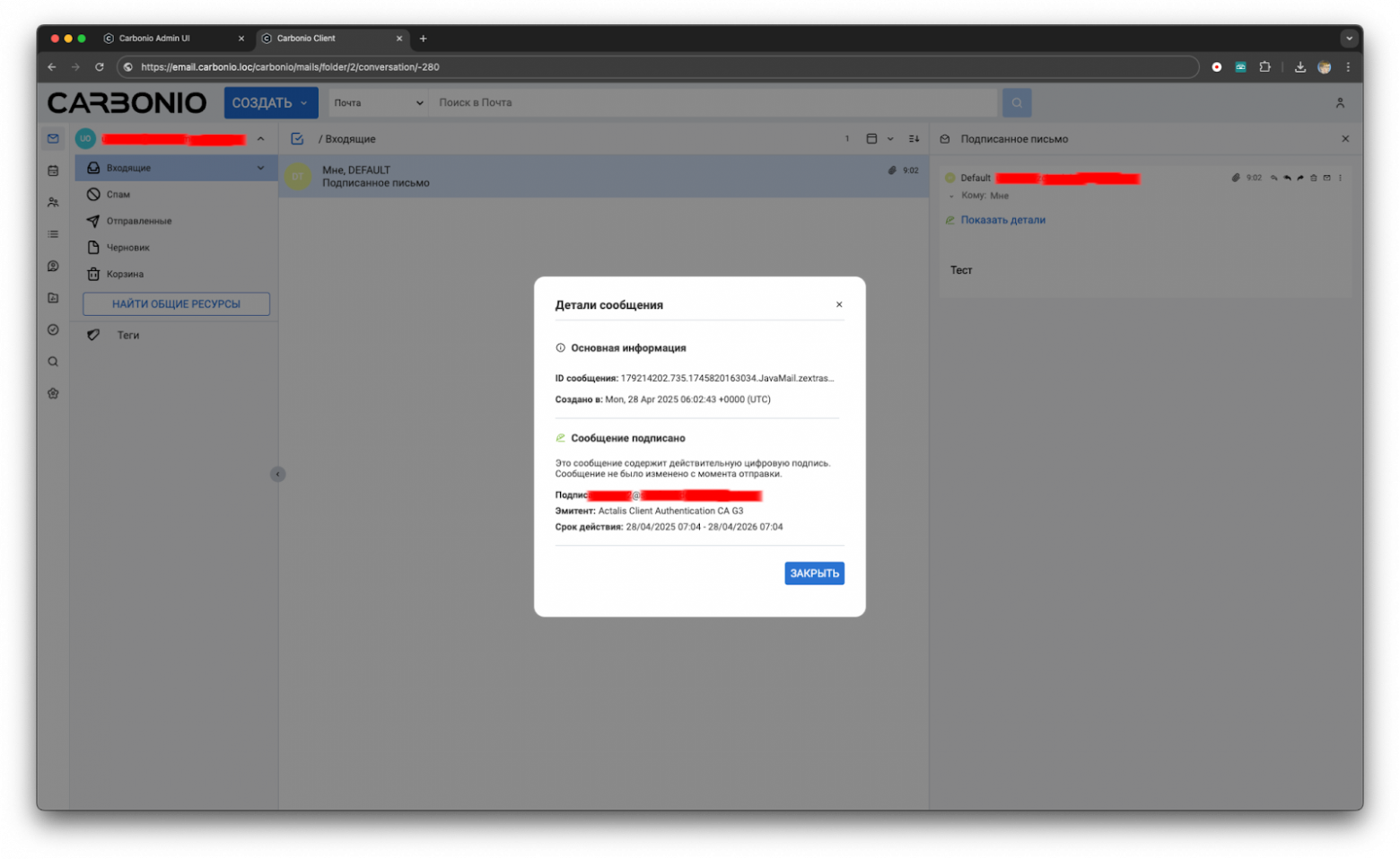This screenshot has height=859, width=1400.
Task: Open more actions menu for the message
Action: tap(1340, 178)
